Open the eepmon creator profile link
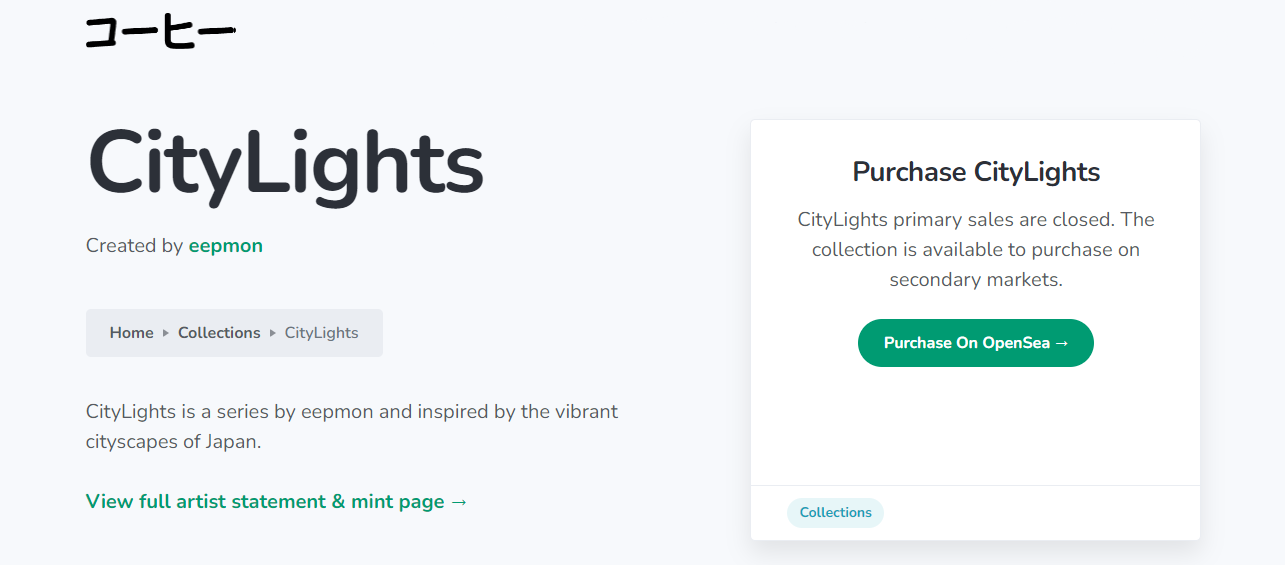This screenshot has width=1285, height=565. pos(225,246)
